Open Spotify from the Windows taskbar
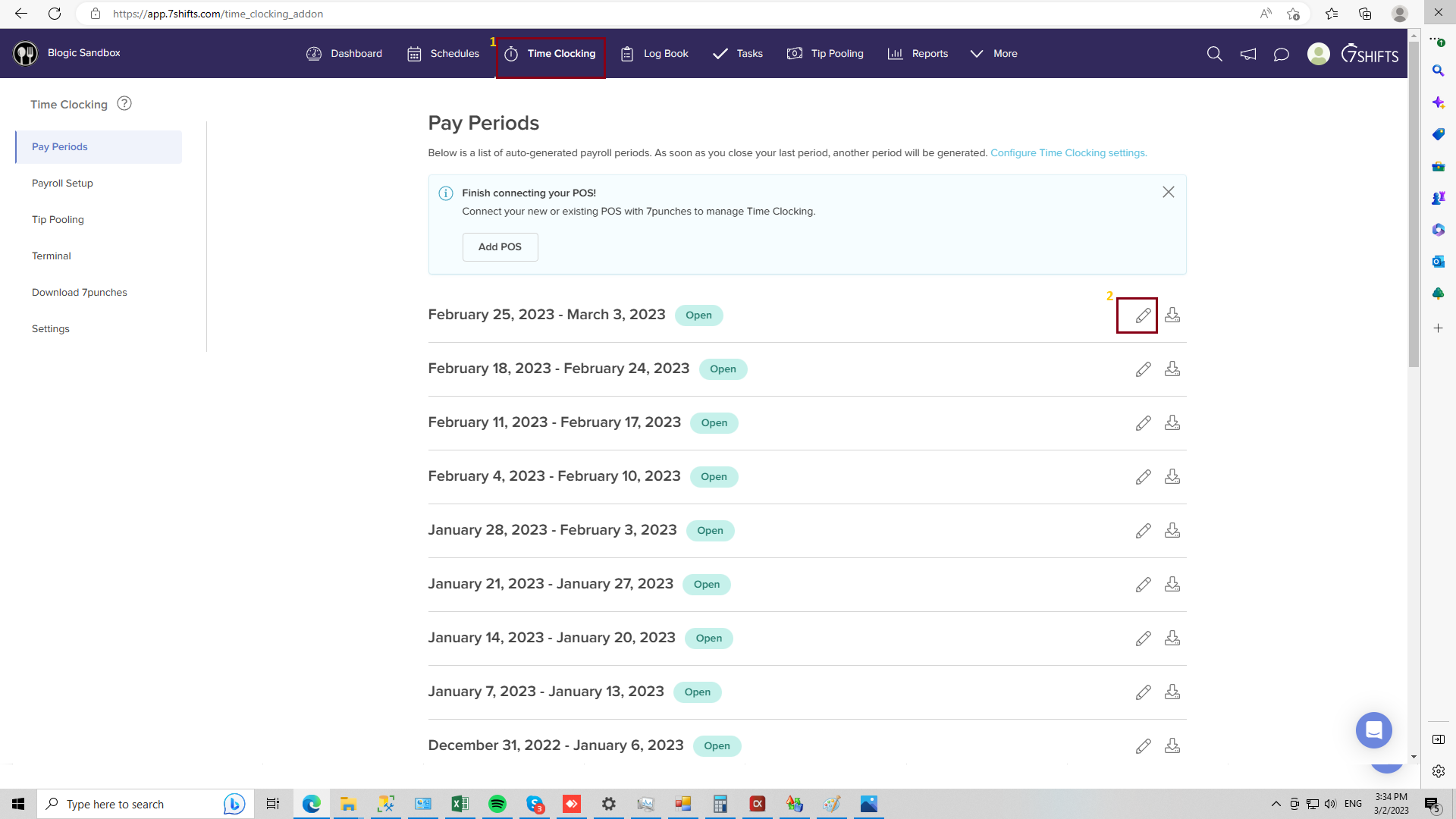The height and width of the screenshot is (819, 1456). tap(497, 804)
